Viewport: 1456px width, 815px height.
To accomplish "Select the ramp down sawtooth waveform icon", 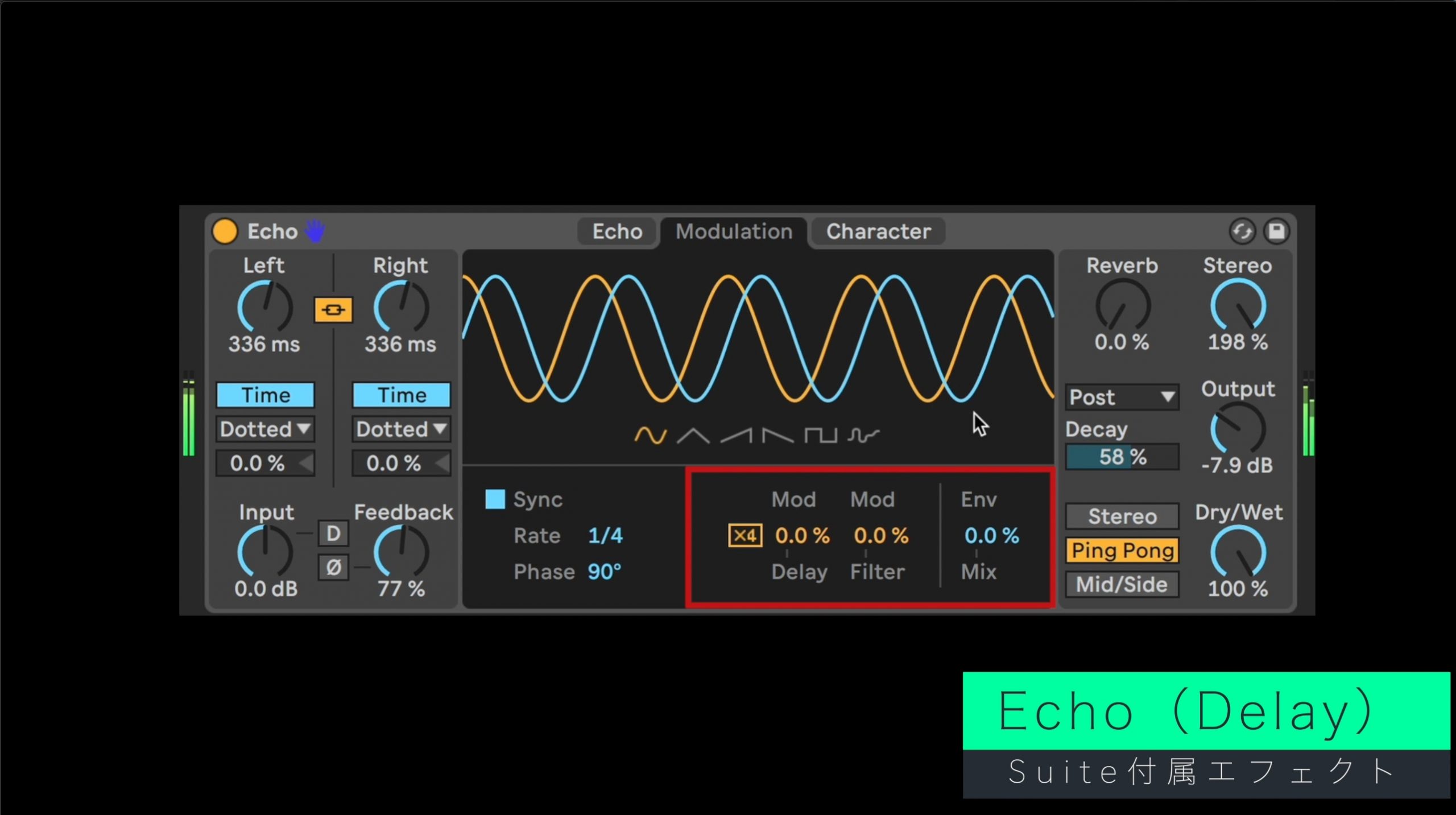I will tap(778, 436).
